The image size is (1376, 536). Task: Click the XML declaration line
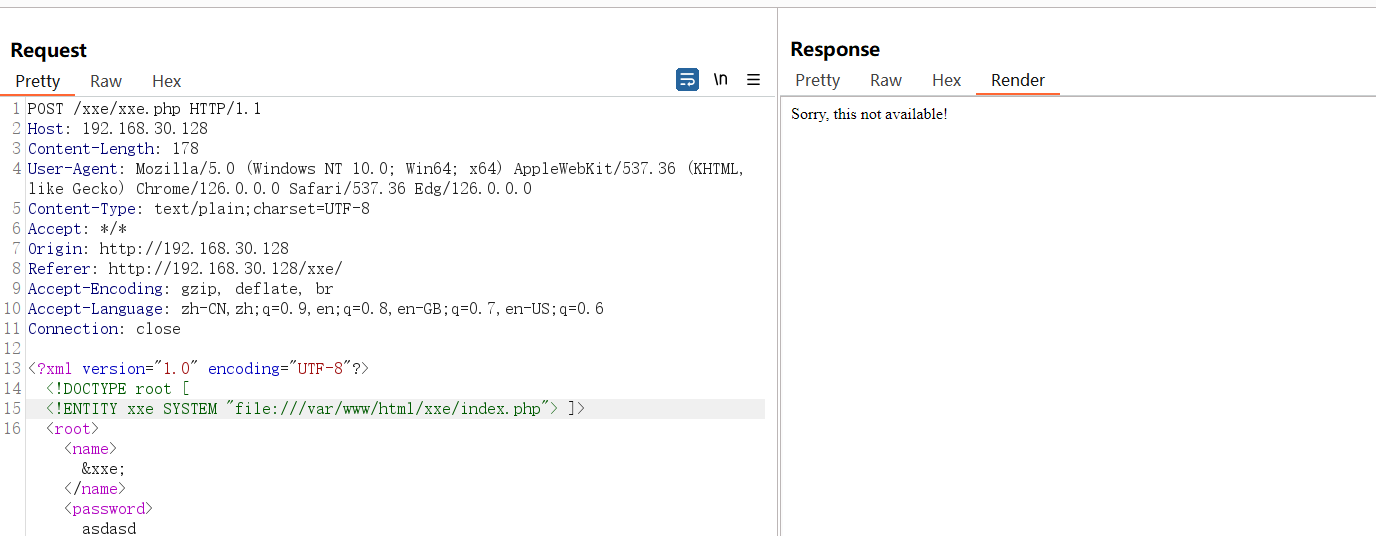(x=198, y=368)
